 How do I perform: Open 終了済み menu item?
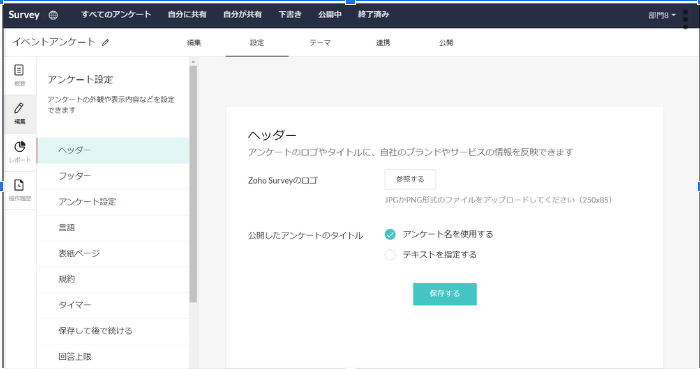pyautogui.click(x=373, y=15)
